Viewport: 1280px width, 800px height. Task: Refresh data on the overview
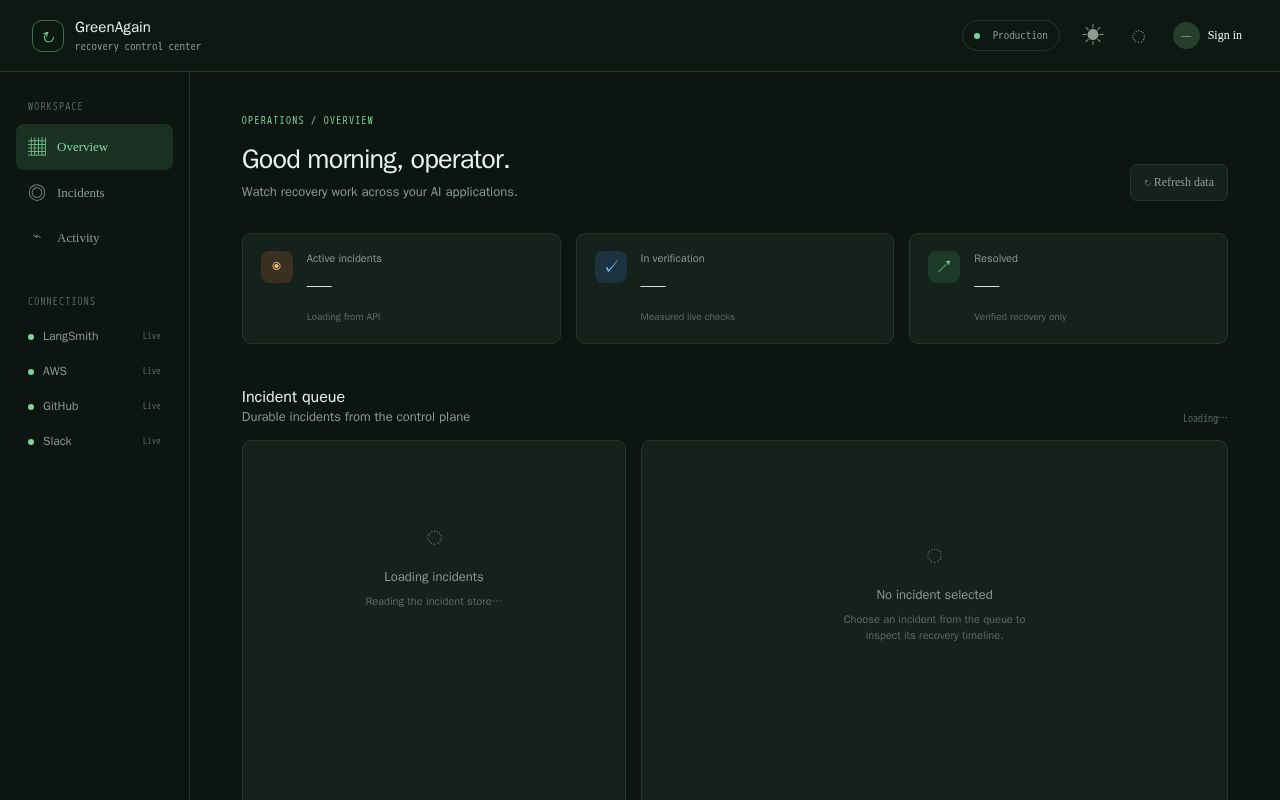click(x=1179, y=182)
